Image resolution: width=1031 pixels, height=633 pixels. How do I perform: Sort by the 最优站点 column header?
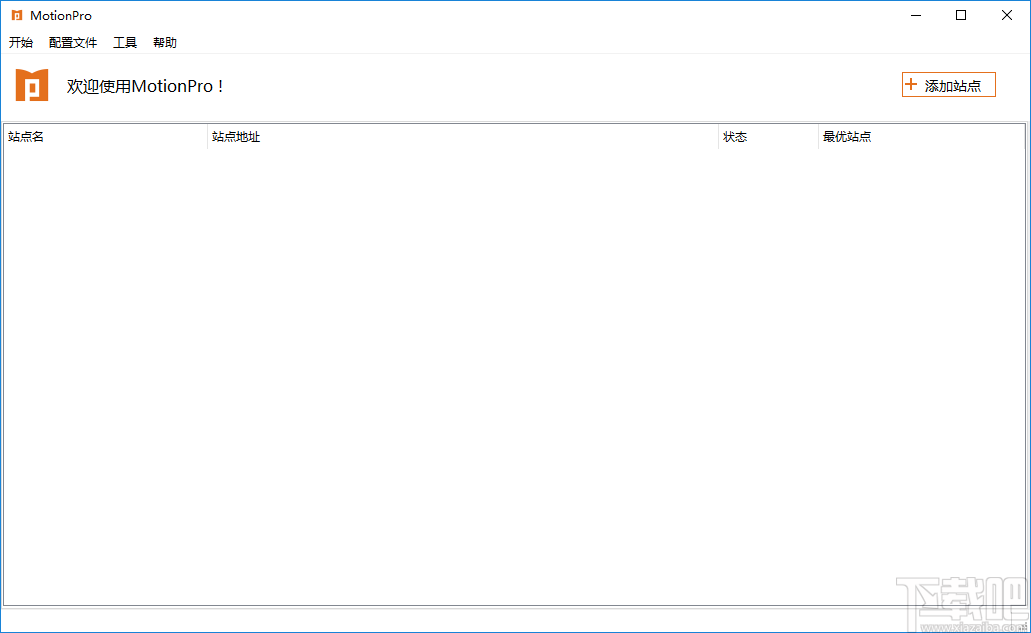[921, 137]
